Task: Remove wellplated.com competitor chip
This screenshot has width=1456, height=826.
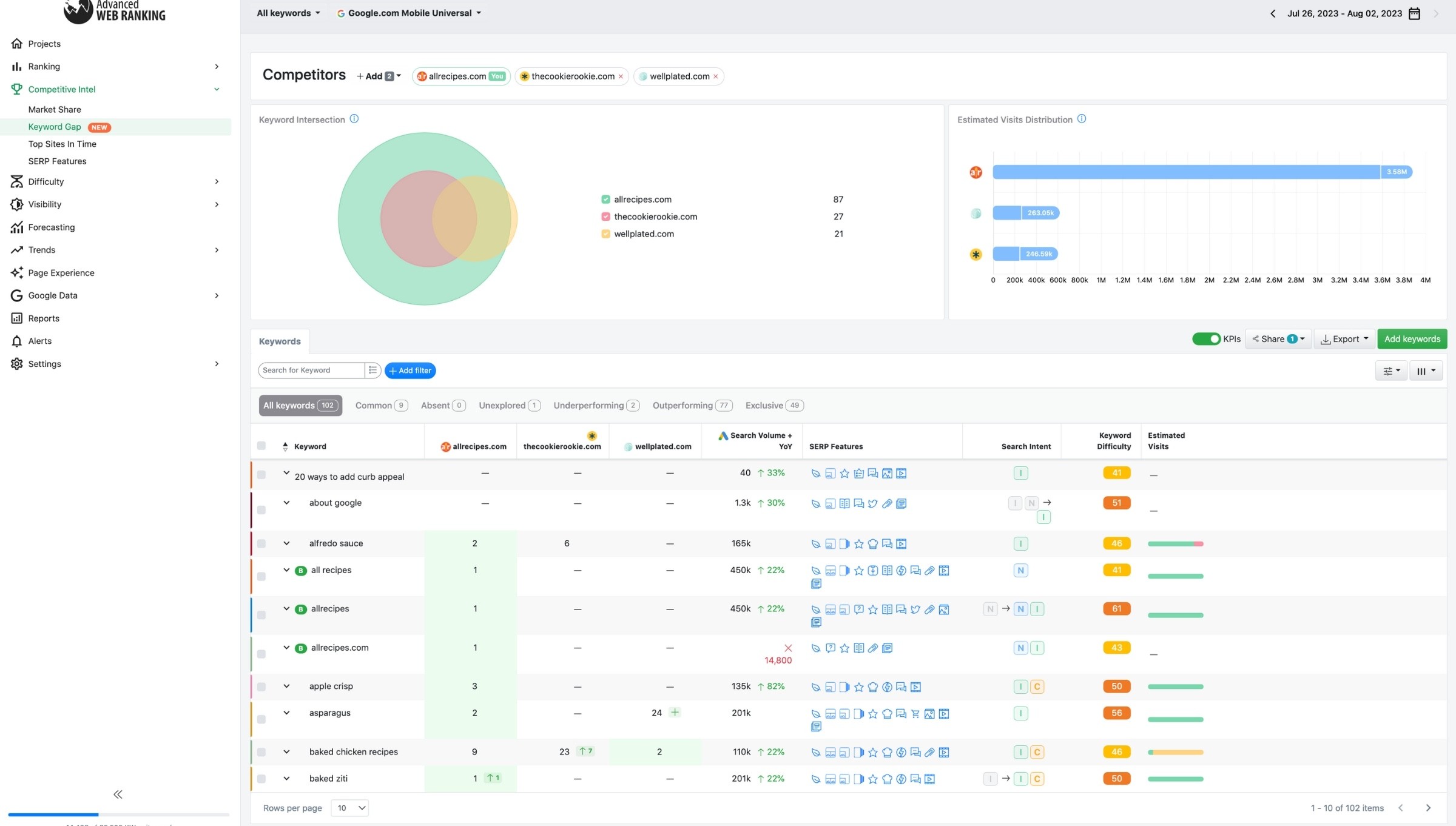Action: (716, 76)
